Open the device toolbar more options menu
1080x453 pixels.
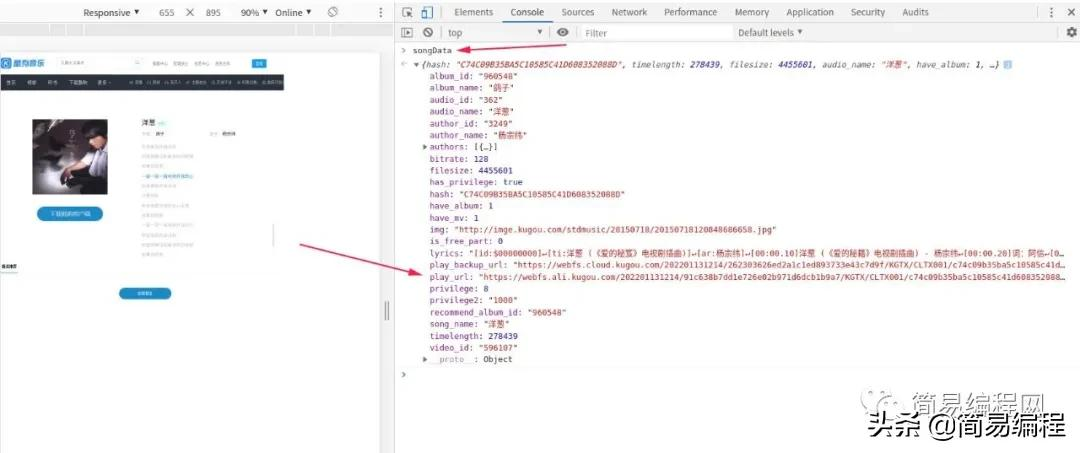point(381,12)
